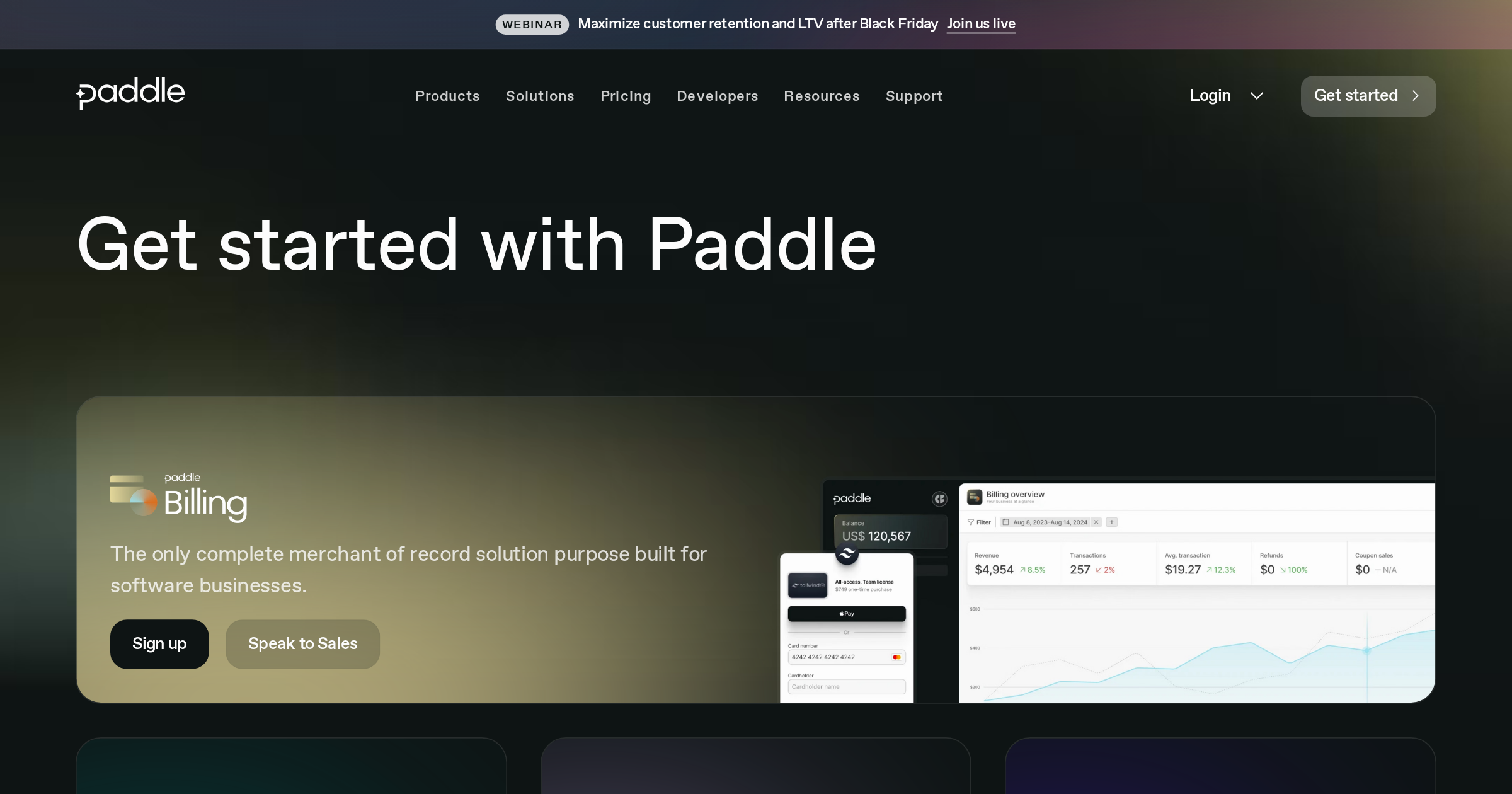Click the Sign up button
1512x794 pixels.
159,644
